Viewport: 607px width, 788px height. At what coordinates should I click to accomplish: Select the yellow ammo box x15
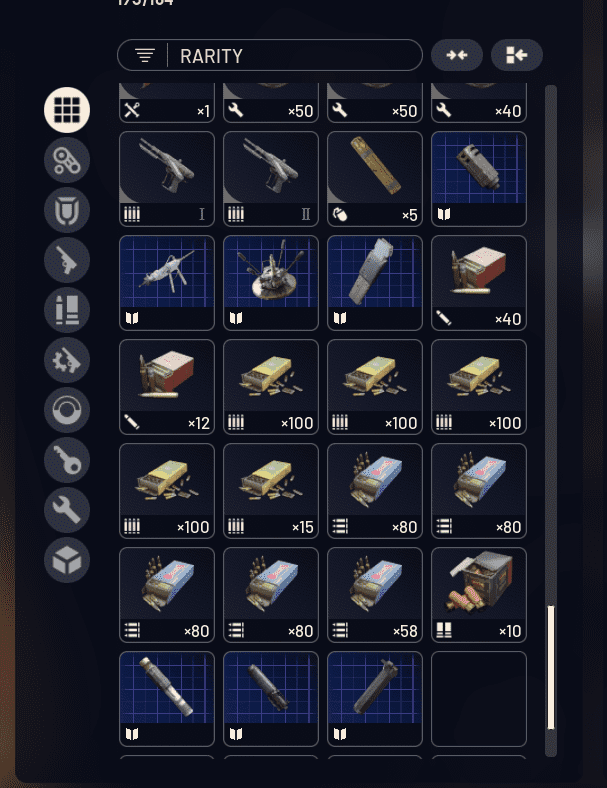271,490
